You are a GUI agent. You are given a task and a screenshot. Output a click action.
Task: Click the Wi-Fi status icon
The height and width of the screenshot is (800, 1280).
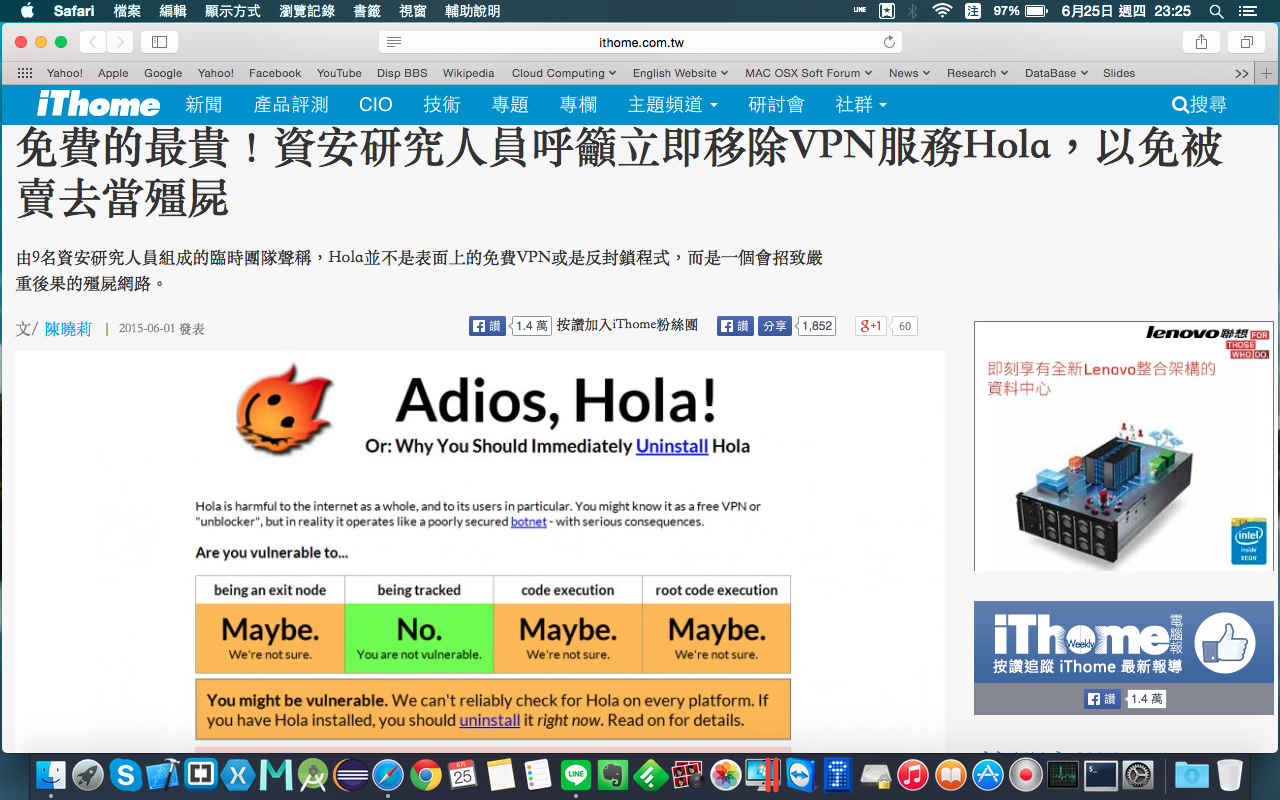941,11
